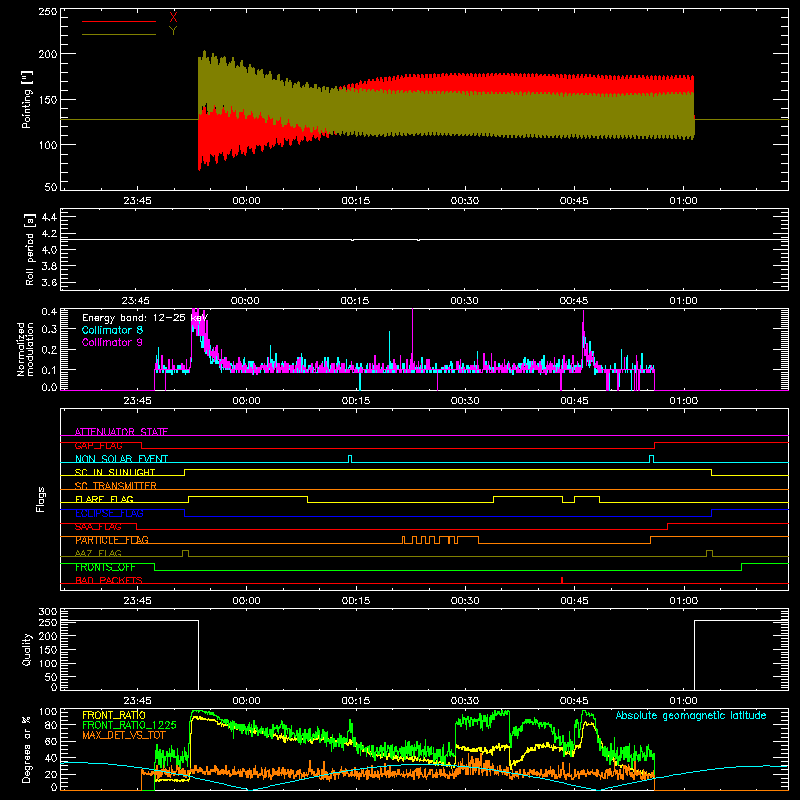
Task: Click the 'SC_IN_SUNLIGHT' flag label
Action: click(x=115, y=472)
